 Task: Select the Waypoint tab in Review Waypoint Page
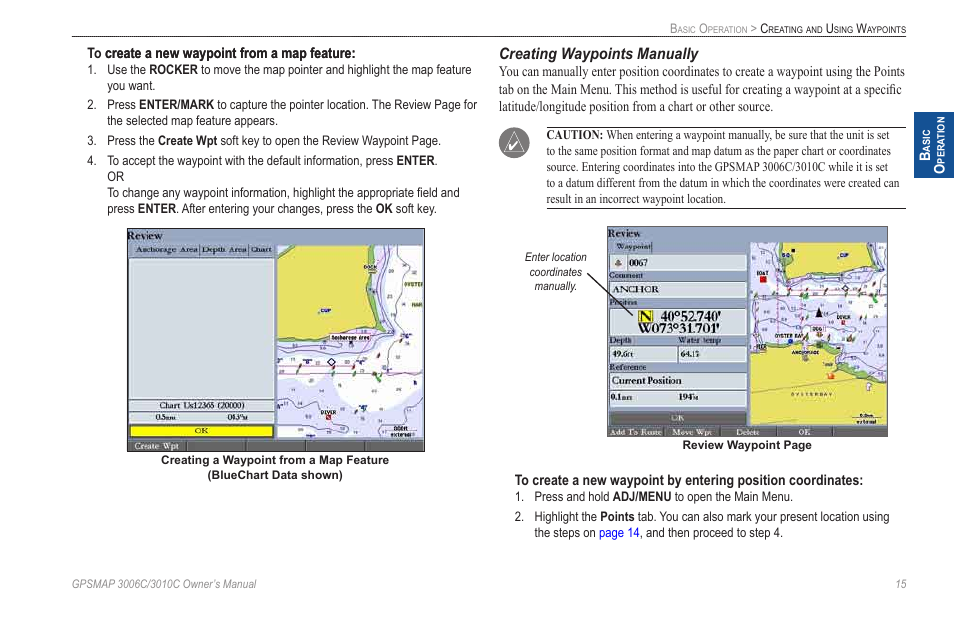pos(633,246)
